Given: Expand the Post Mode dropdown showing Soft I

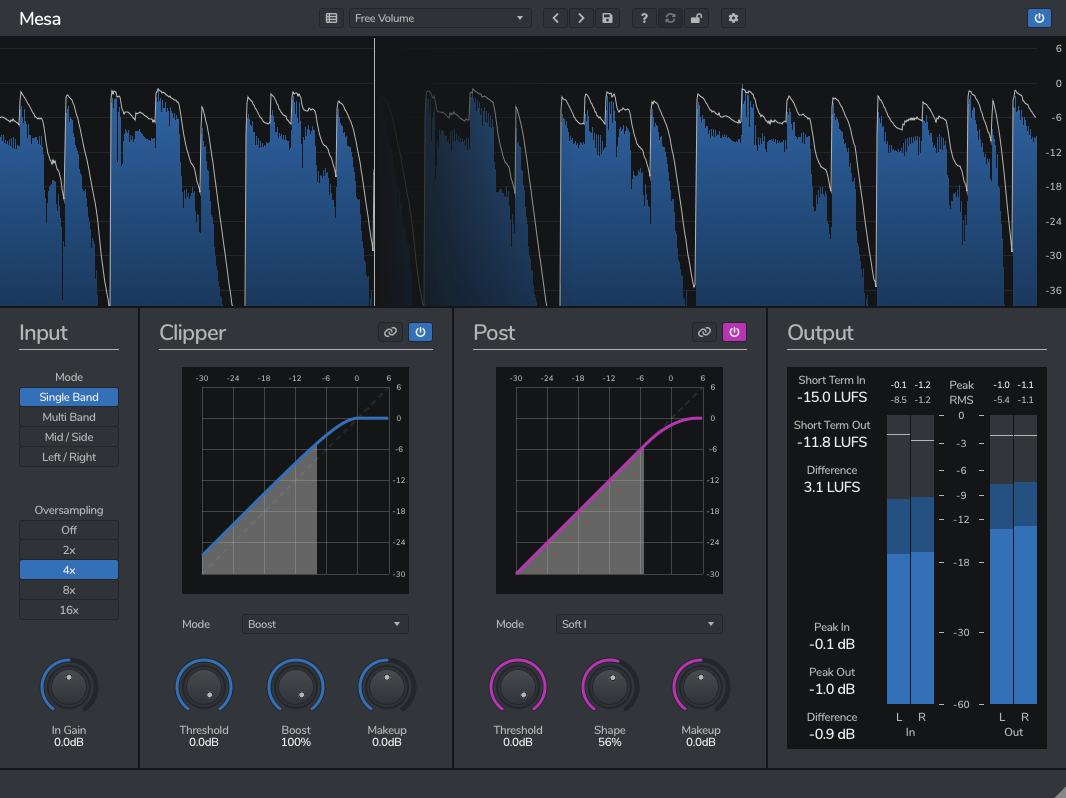Looking at the screenshot, I should tap(639, 624).
